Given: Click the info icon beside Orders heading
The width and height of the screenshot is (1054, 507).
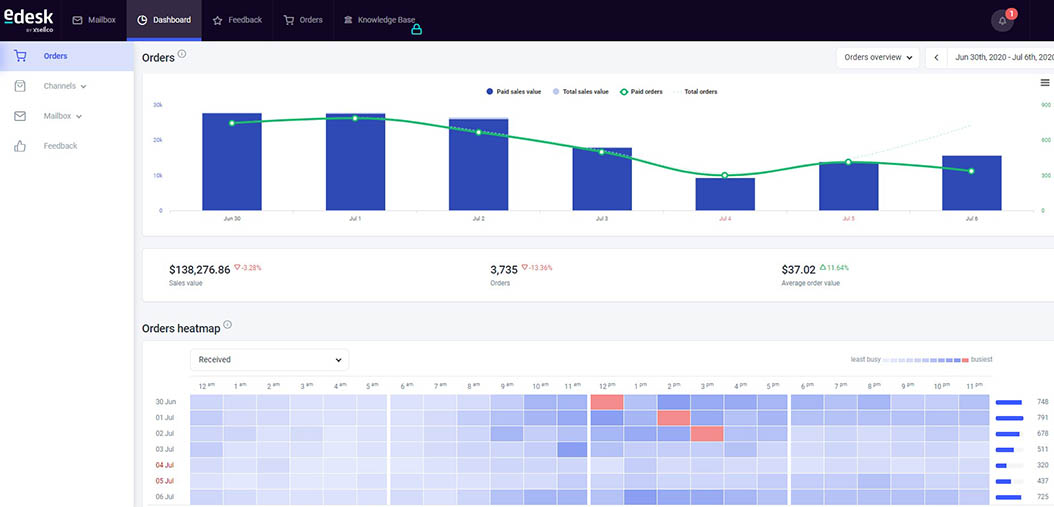Looking at the screenshot, I should (x=181, y=54).
